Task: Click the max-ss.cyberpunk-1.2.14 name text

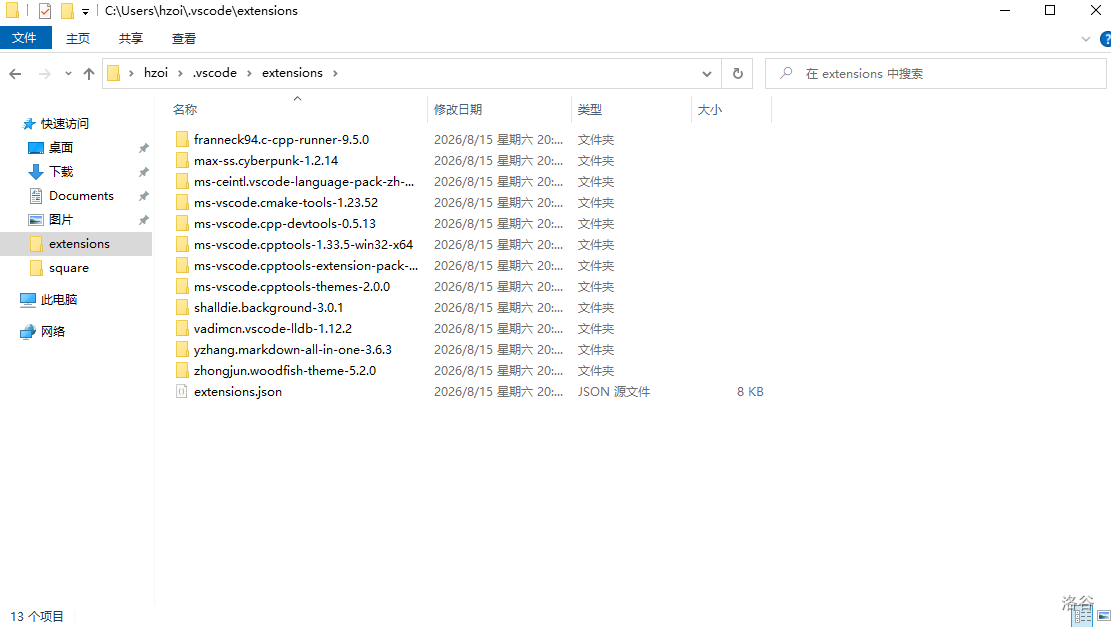Action: (x=266, y=161)
